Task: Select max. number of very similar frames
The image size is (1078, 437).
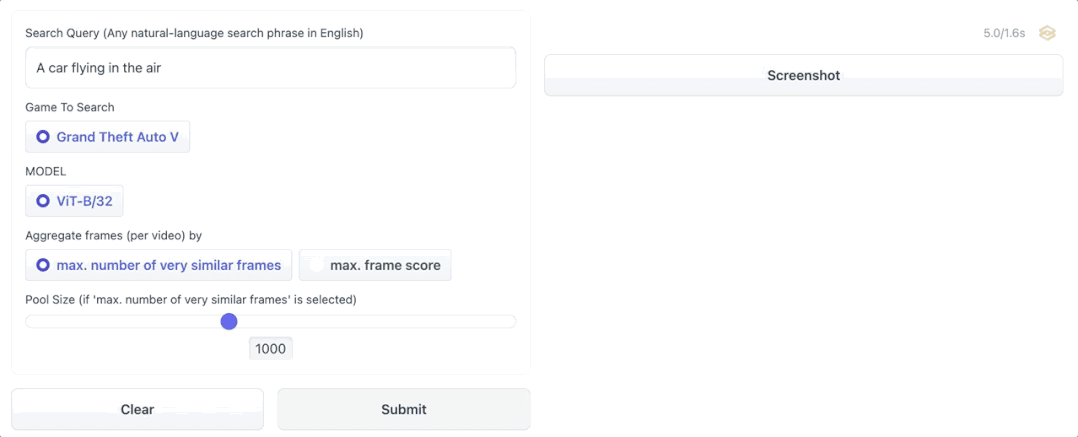Action: [x=158, y=265]
